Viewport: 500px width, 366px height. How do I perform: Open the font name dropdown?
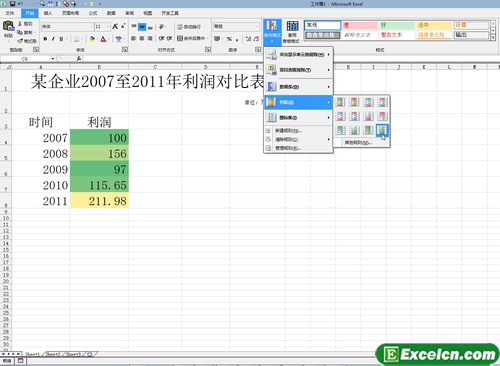click(x=91, y=26)
